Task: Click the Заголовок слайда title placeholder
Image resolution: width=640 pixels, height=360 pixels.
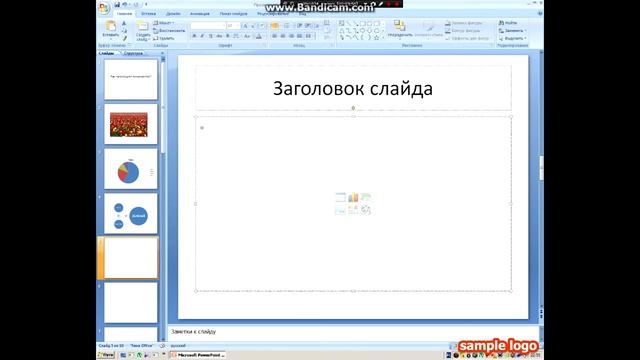Action: pyautogui.click(x=353, y=88)
